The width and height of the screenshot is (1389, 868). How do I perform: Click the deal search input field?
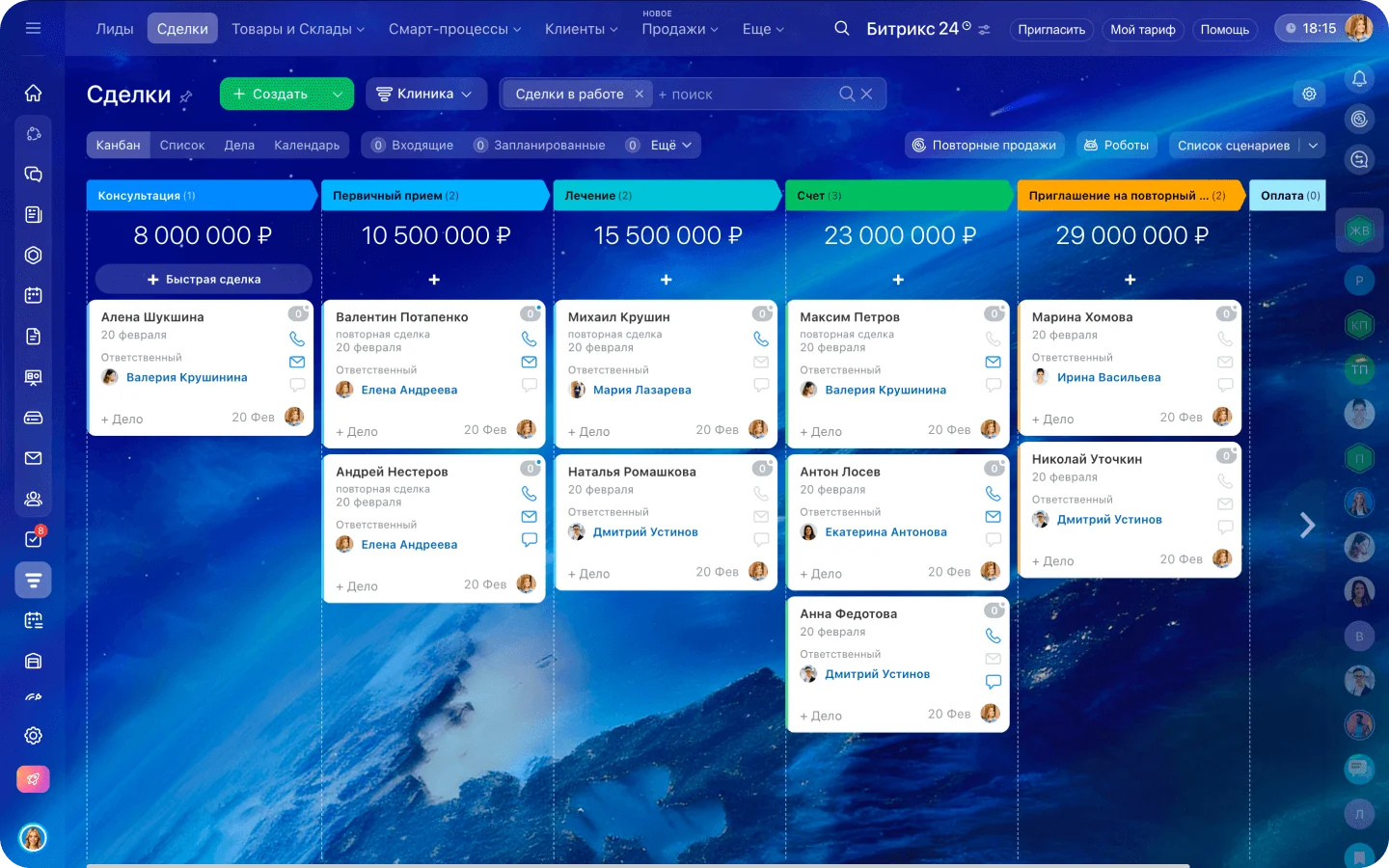click(x=743, y=95)
